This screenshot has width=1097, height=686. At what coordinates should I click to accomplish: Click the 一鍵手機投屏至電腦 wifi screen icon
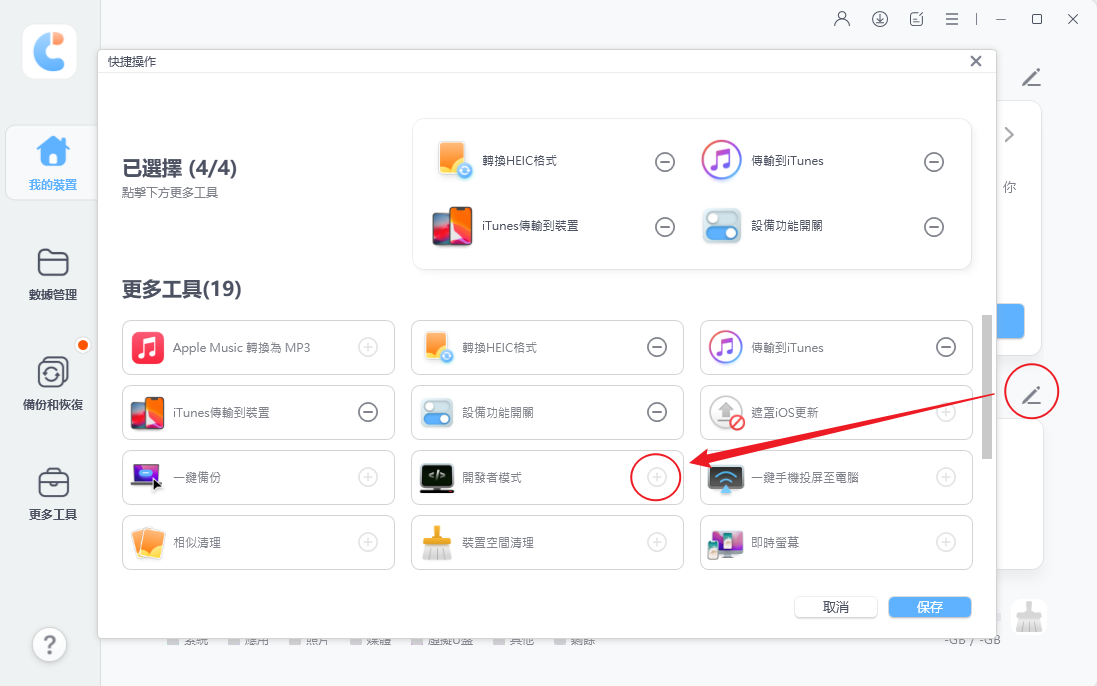[x=726, y=478]
